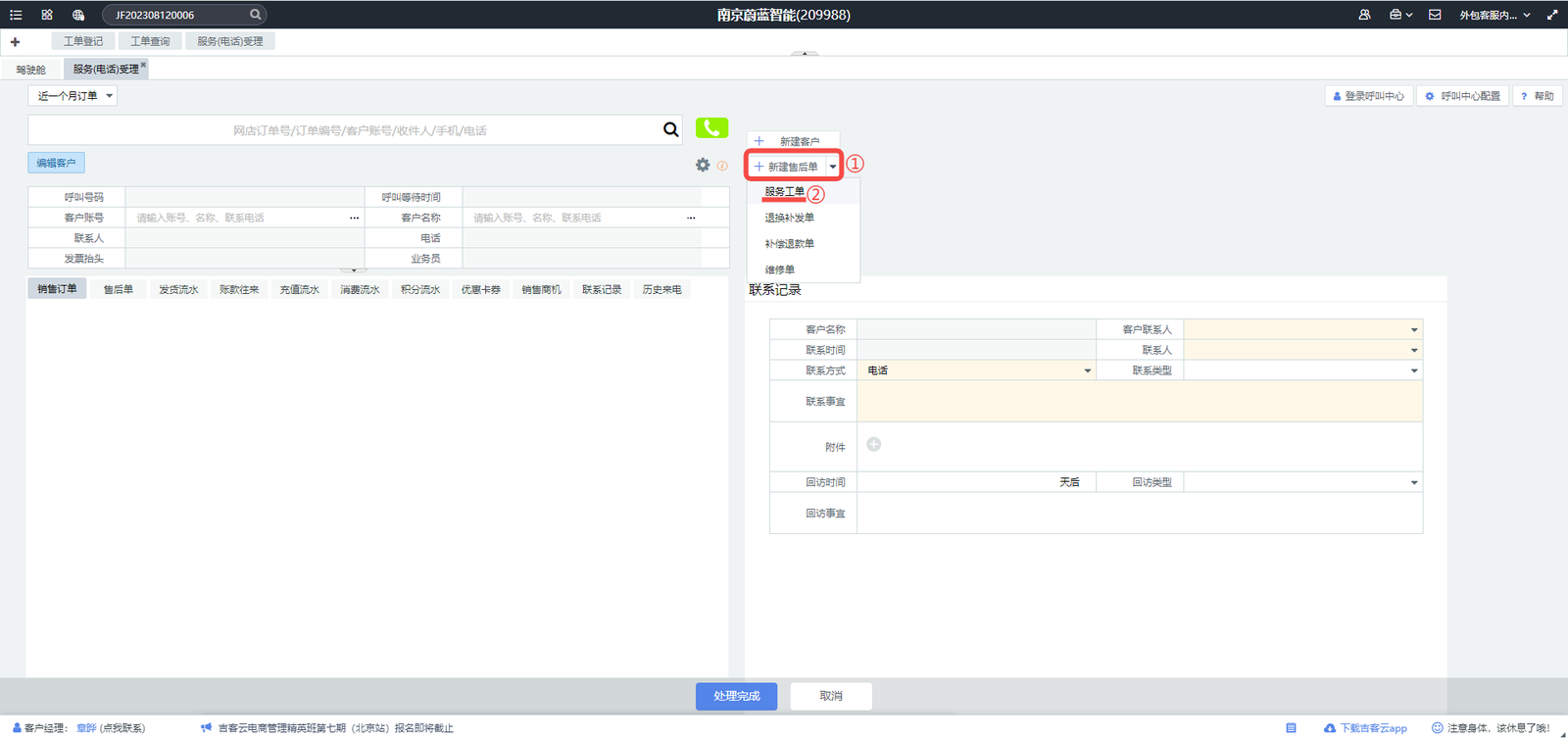Click the 编辑客户 button
This screenshot has width=1568, height=739.
point(56,164)
